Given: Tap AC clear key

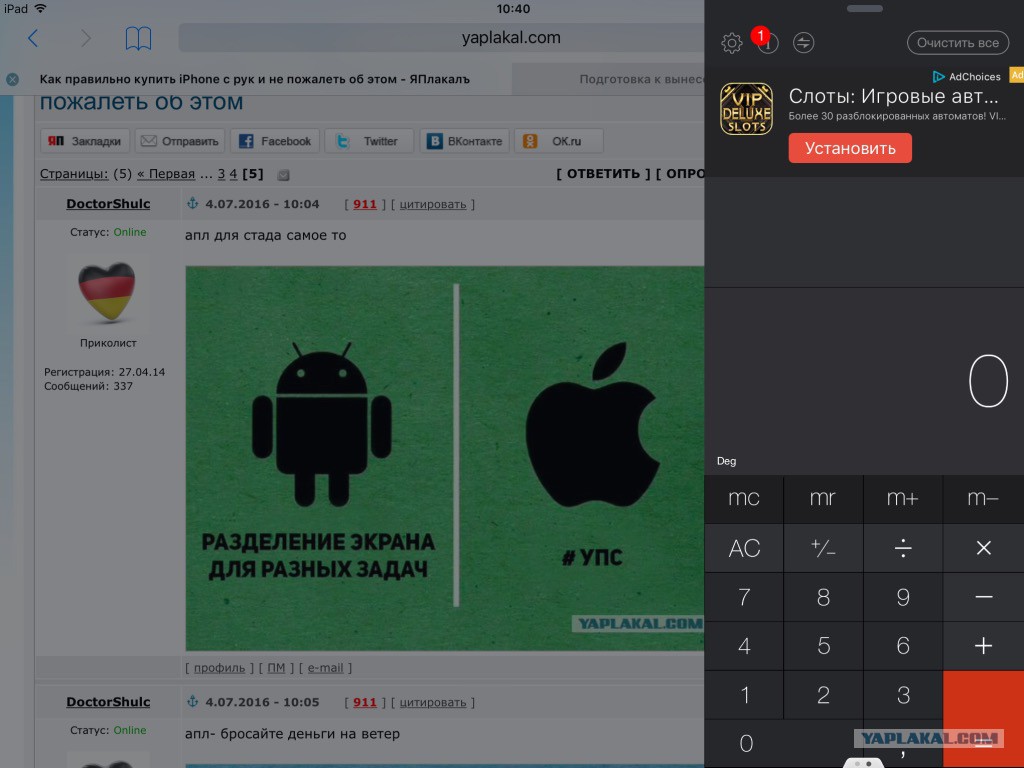Looking at the screenshot, I should point(744,549).
